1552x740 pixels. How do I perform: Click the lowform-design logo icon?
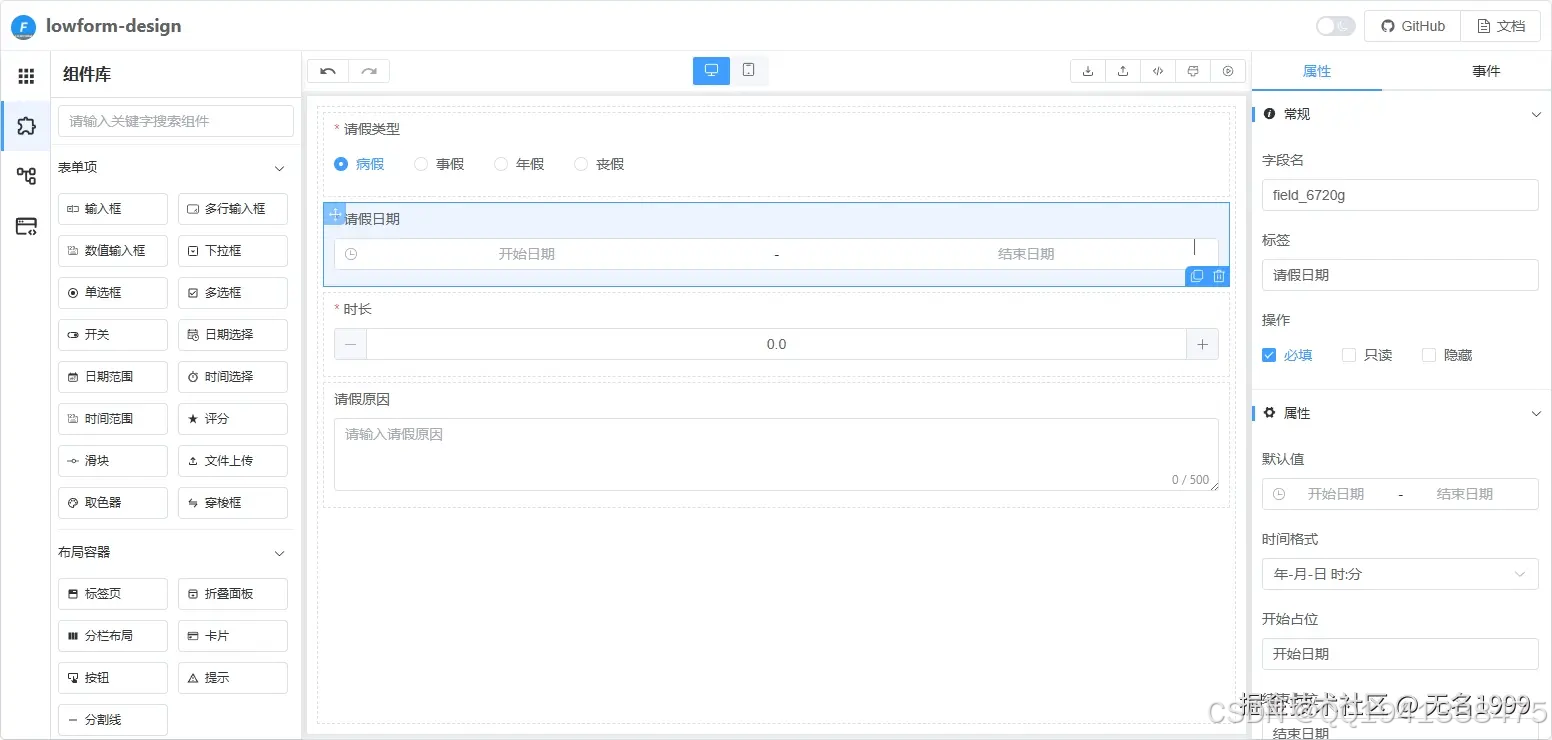pyautogui.click(x=23, y=27)
